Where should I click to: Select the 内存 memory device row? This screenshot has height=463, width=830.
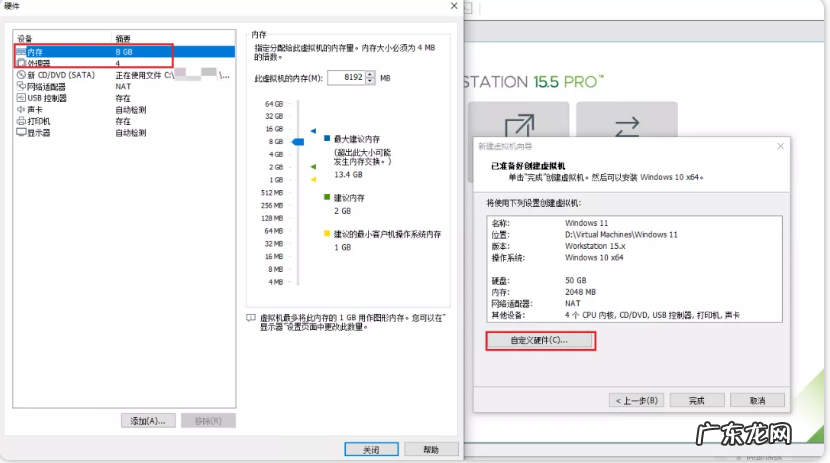(x=125, y=52)
